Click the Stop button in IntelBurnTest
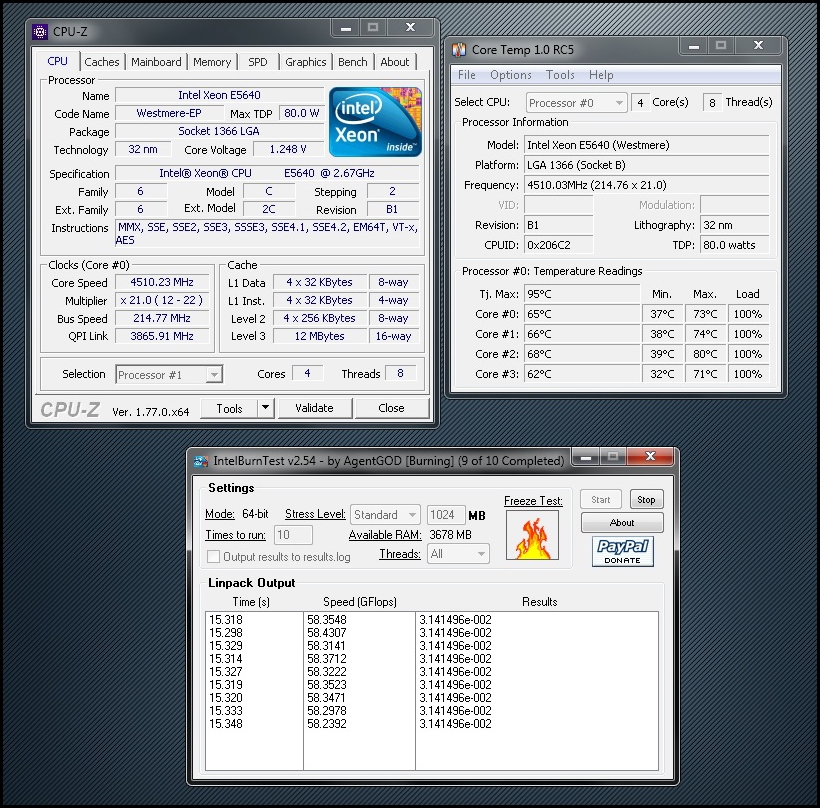The height and width of the screenshot is (808, 820). 646,499
